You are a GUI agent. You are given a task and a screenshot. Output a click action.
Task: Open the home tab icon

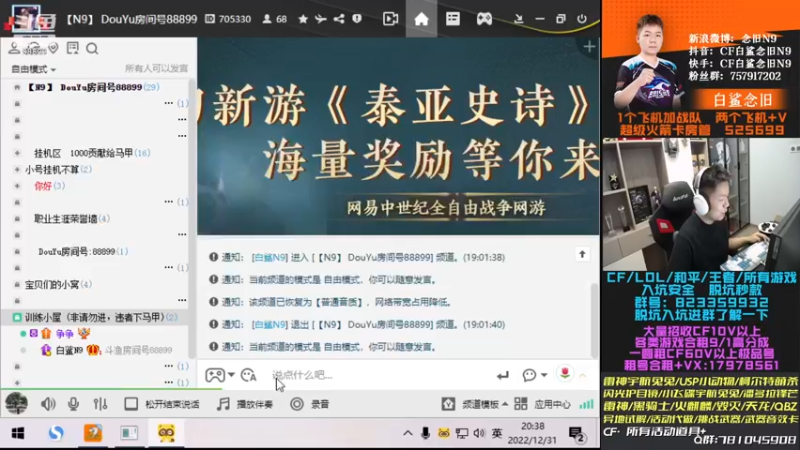coord(421,19)
